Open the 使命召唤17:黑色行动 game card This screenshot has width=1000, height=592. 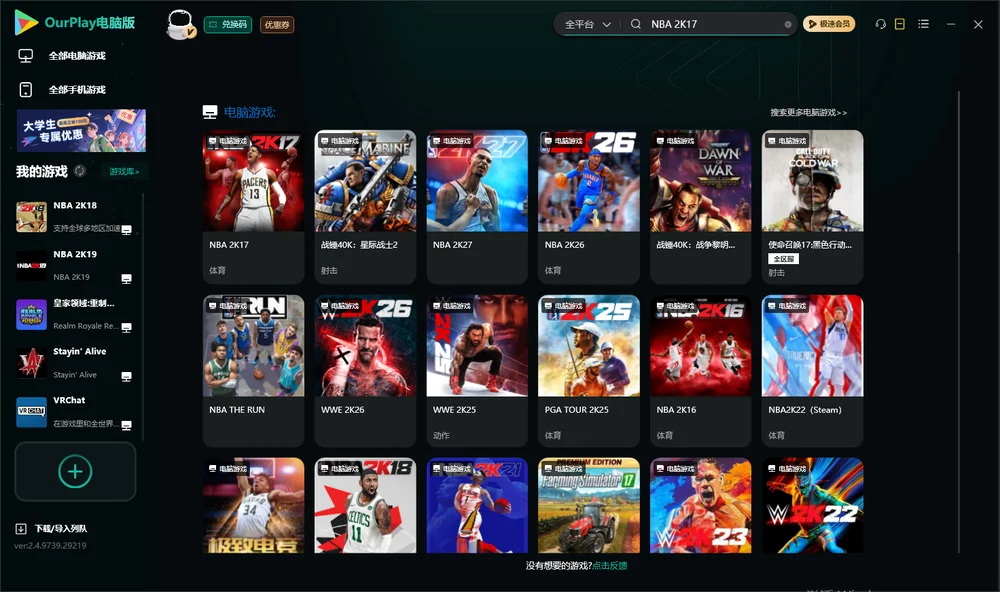pyautogui.click(x=812, y=207)
